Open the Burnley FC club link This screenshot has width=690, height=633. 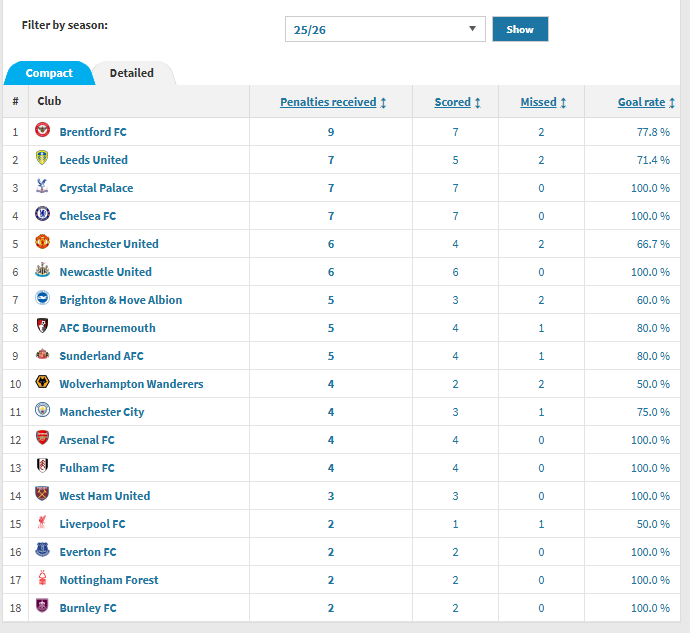(88, 608)
